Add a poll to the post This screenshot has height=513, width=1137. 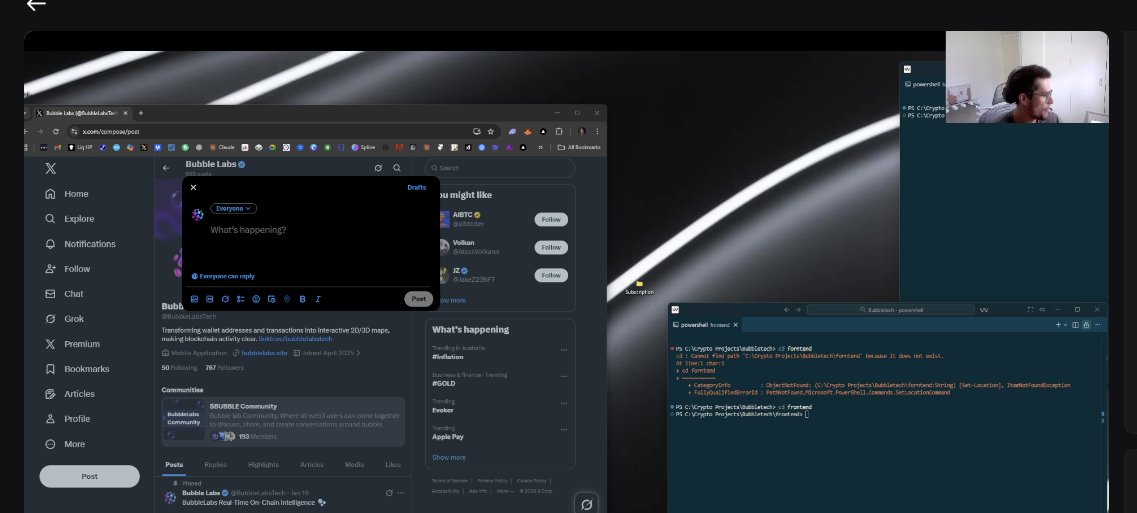241,299
